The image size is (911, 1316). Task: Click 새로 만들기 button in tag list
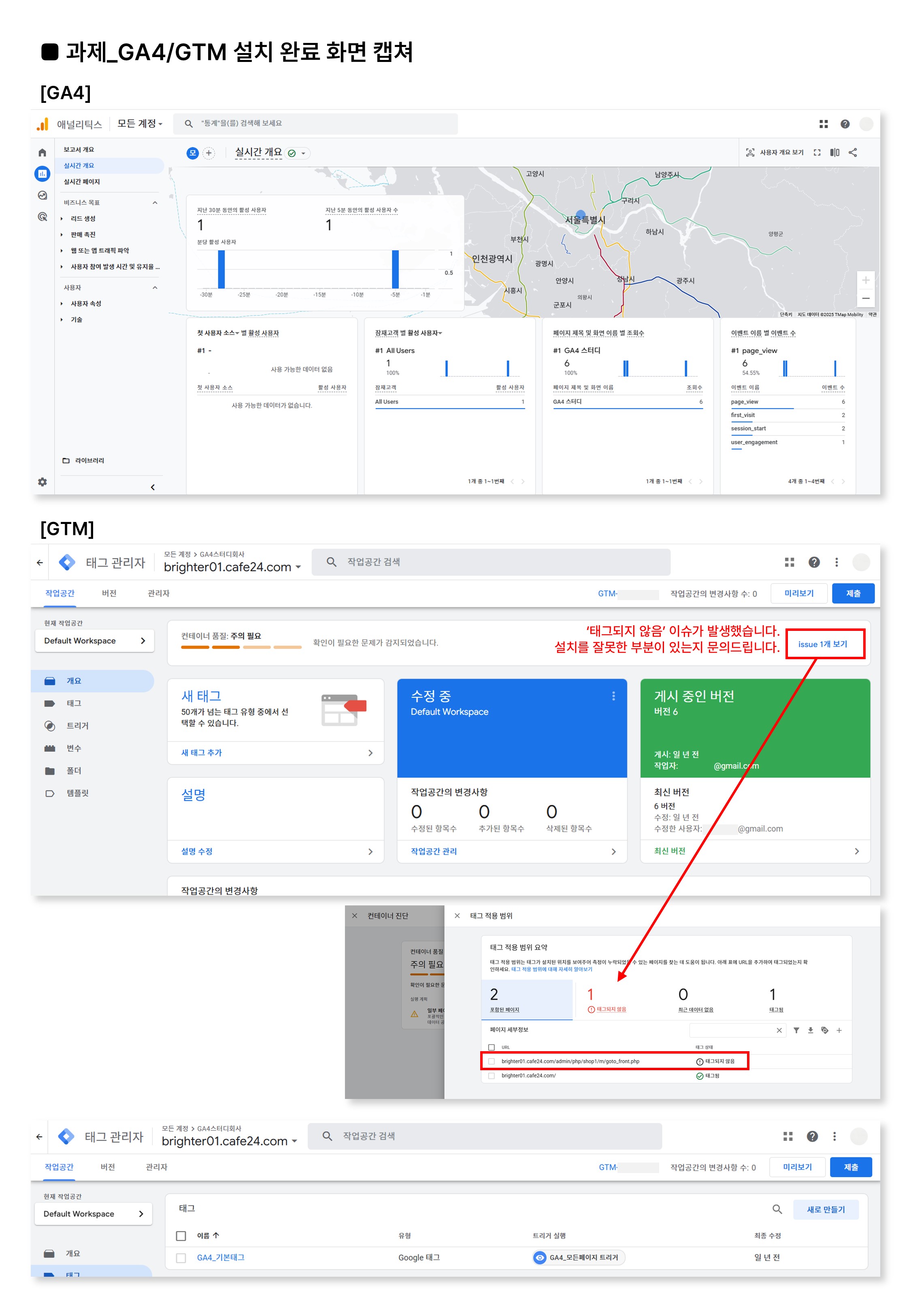(826, 1209)
